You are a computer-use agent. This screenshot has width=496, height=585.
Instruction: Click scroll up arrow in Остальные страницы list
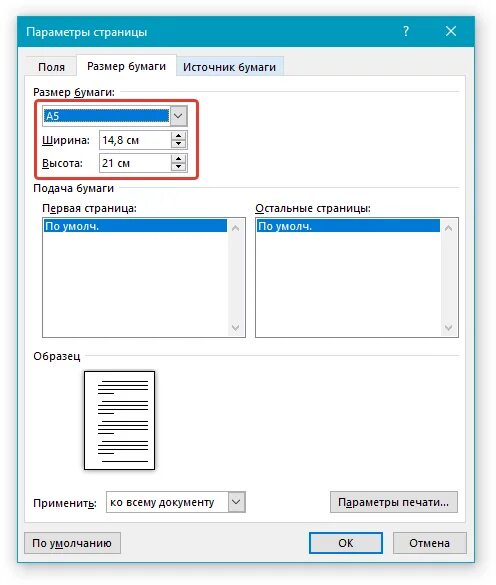[449, 228]
